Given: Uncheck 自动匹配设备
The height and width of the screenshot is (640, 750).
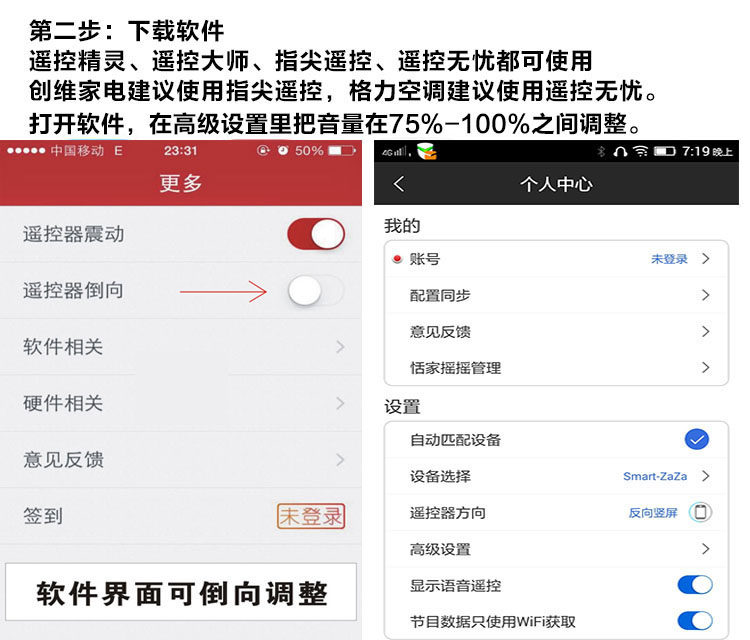Looking at the screenshot, I should (x=696, y=439).
